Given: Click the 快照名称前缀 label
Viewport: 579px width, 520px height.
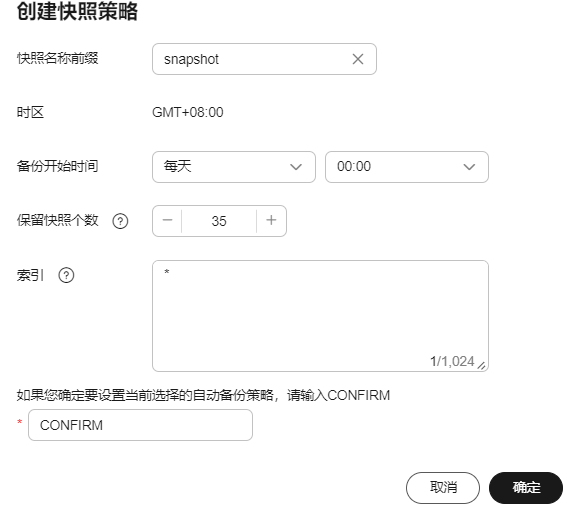Looking at the screenshot, I should coord(58,58).
